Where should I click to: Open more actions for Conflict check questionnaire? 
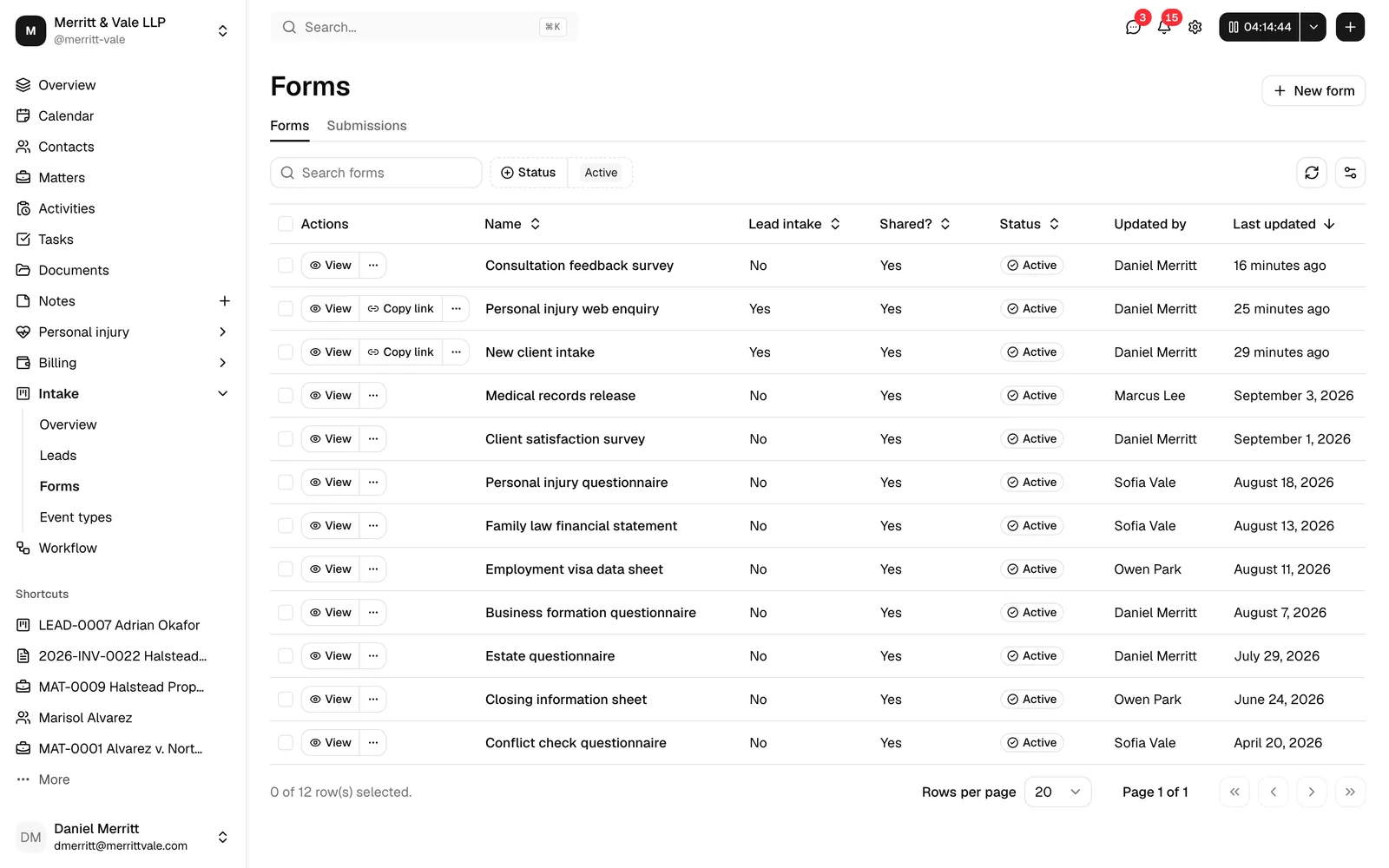pos(373,743)
